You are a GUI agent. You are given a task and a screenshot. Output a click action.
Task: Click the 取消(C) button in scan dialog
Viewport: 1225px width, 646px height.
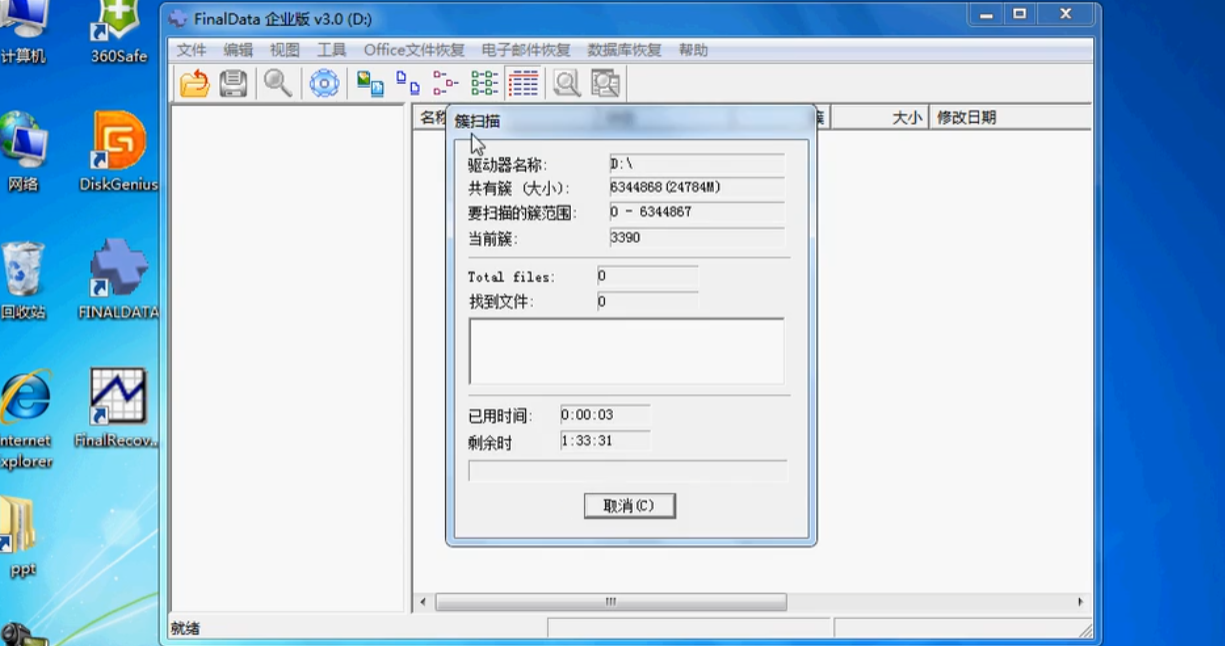[x=630, y=506]
